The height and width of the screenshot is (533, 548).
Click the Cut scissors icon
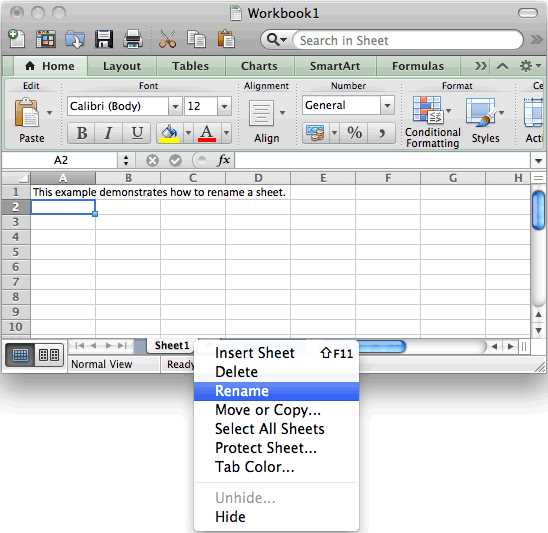pos(167,39)
